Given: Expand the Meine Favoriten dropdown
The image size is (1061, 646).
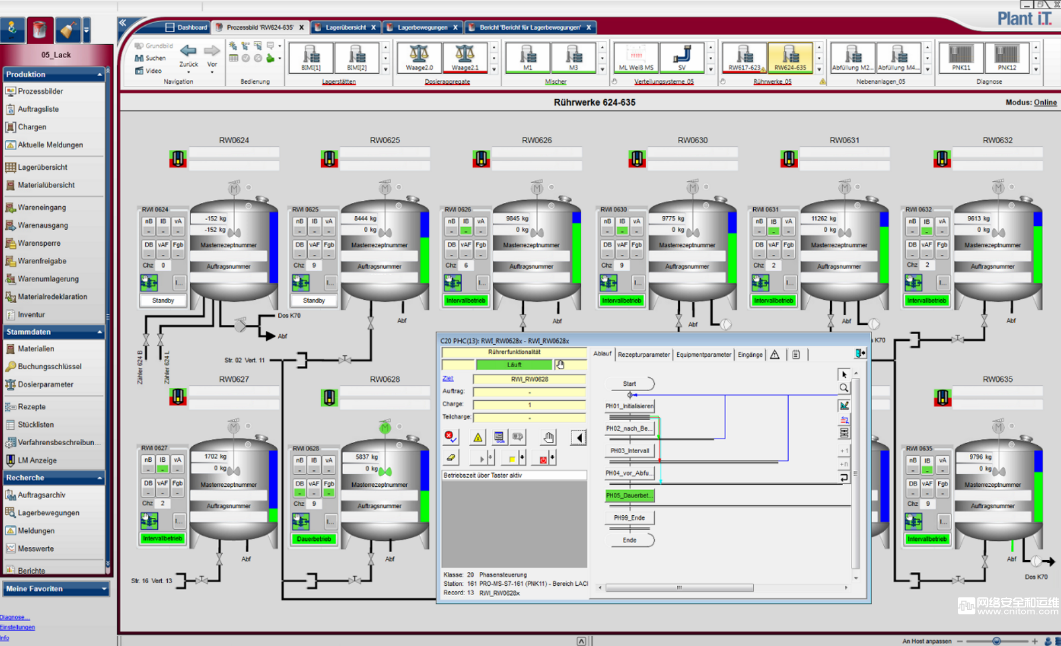Looking at the screenshot, I should [x=104, y=589].
